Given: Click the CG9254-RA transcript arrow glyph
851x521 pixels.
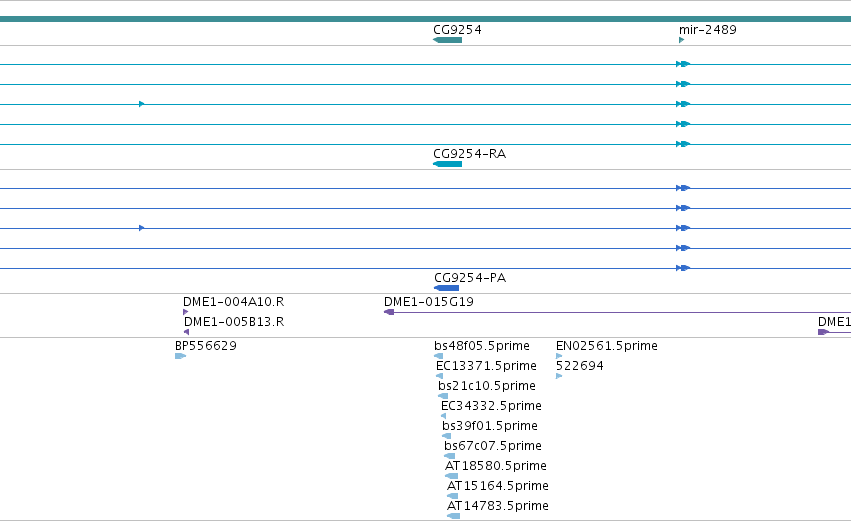Looking at the screenshot, I should 447,164.
